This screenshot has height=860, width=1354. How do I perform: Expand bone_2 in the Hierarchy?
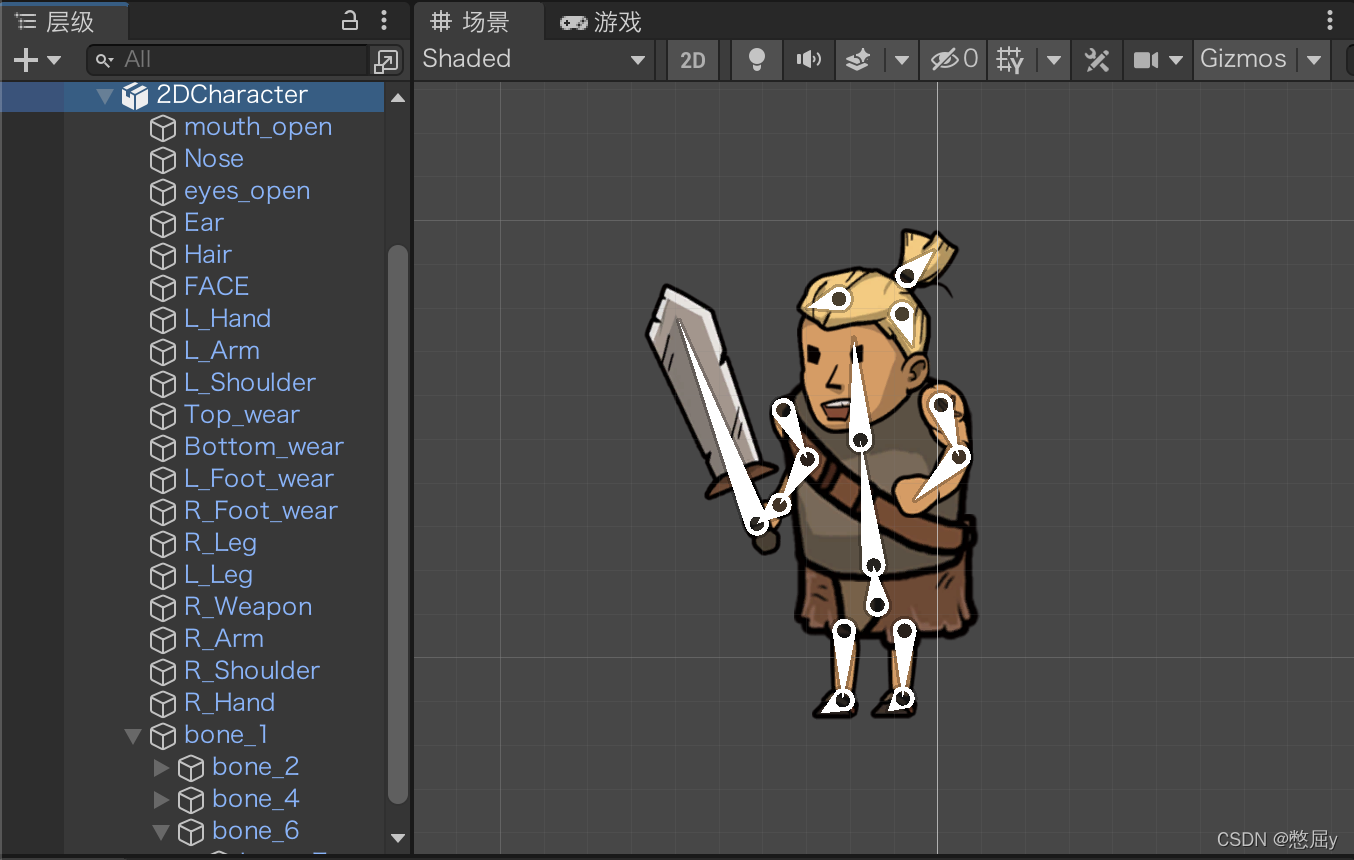[x=161, y=767]
